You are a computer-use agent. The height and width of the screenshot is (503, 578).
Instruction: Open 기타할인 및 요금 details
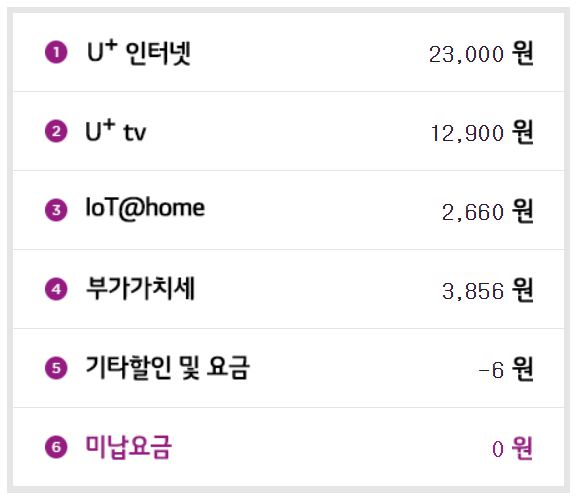[x=168, y=367]
